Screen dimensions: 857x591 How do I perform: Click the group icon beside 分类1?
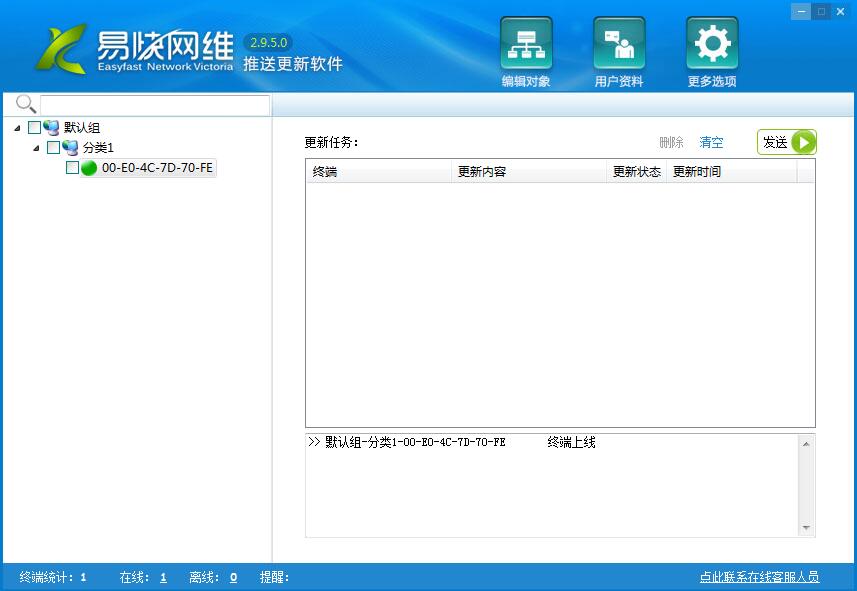point(69,147)
